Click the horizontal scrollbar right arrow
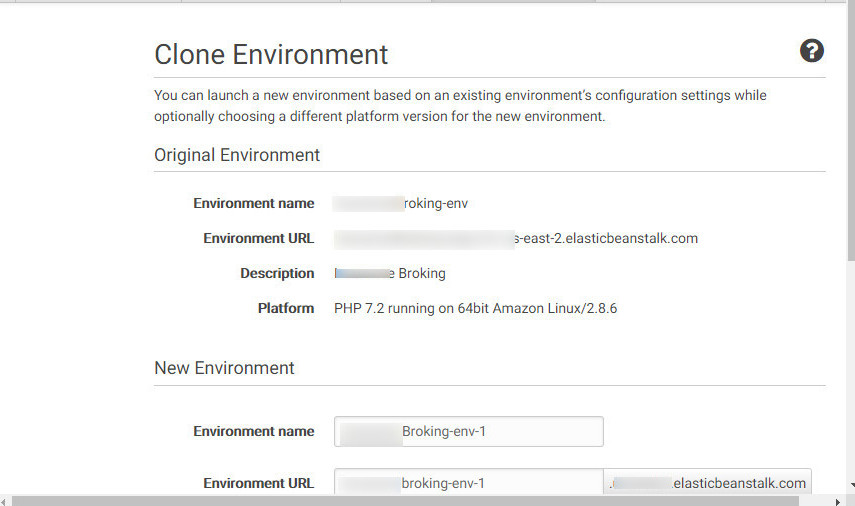This screenshot has width=855, height=506. pyautogui.click(x=836, y=499)
